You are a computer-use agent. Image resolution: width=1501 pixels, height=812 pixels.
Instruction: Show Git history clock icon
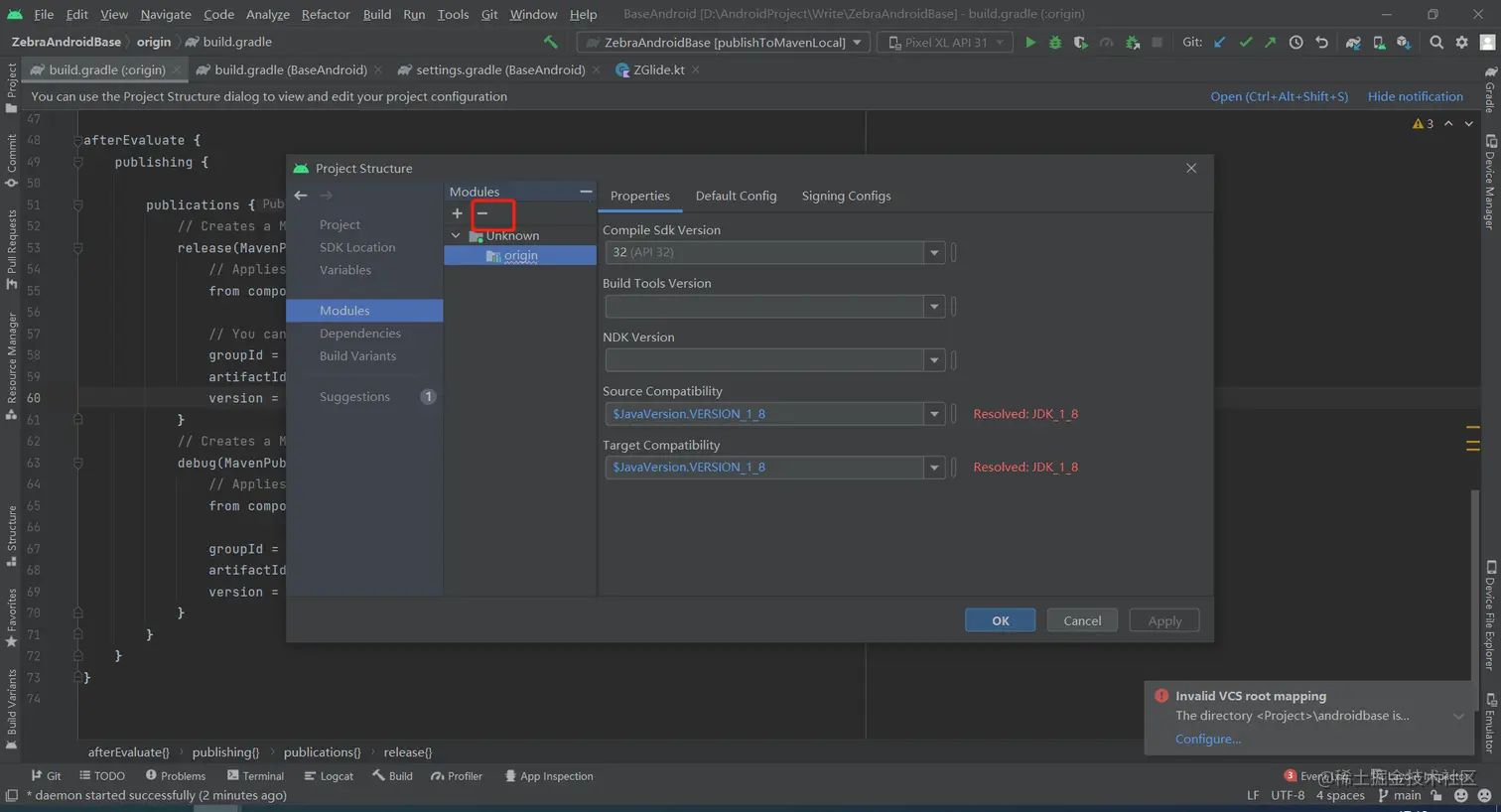pyautogui.click(x=1296, y=43)
